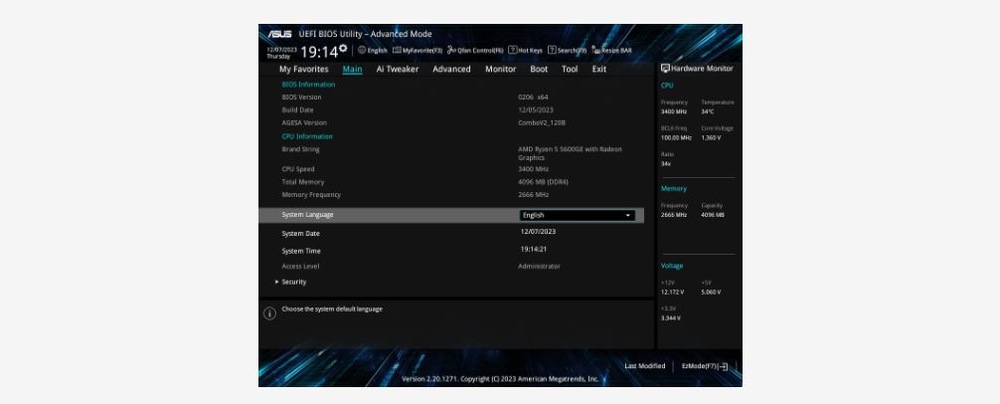Image resolution: width=1000 pixels, height=404 pixels.
Task: Click the System Time value 19:14:21
Action: [533, 250]
